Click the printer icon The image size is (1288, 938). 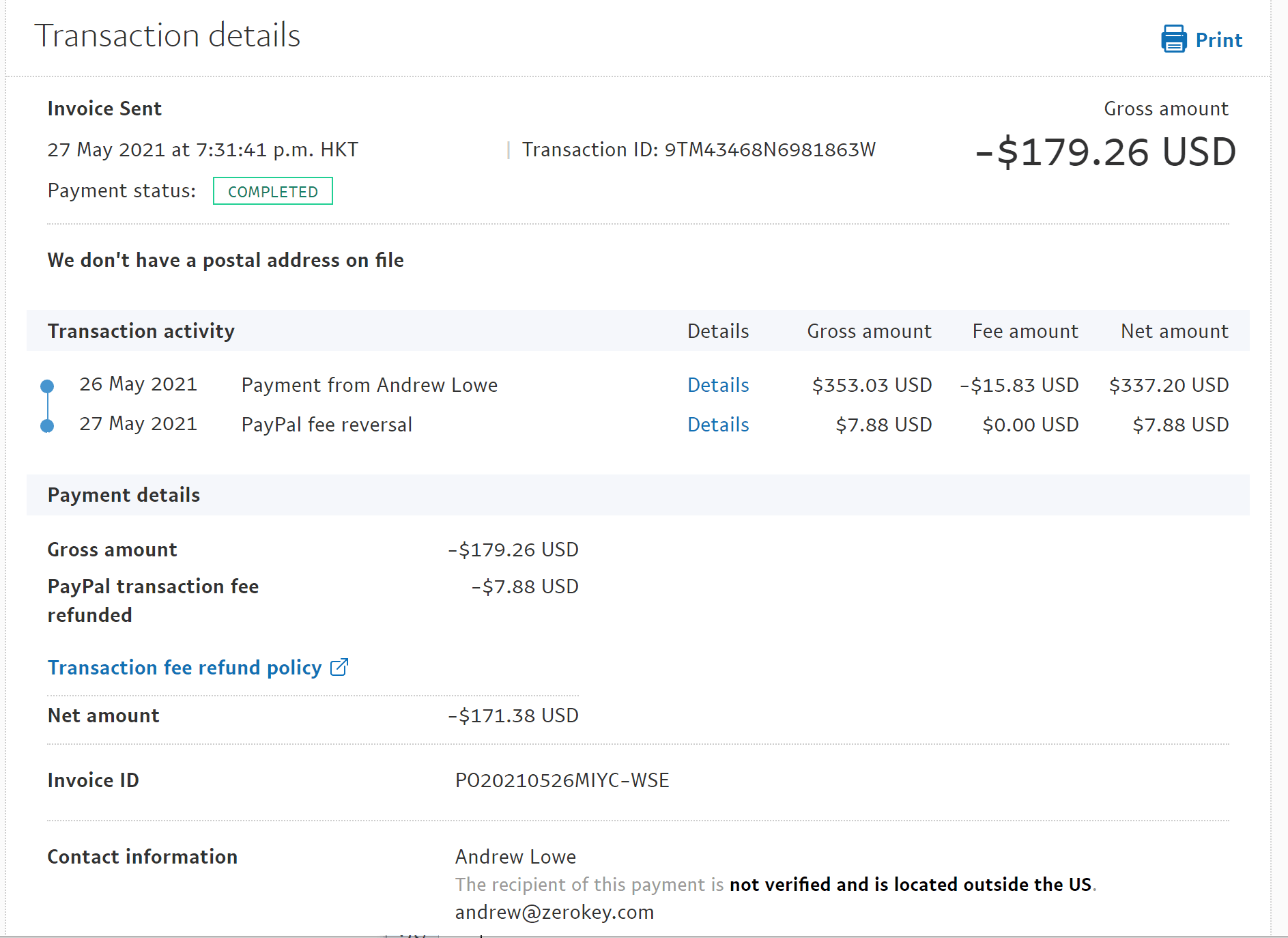pos(1173,40)
